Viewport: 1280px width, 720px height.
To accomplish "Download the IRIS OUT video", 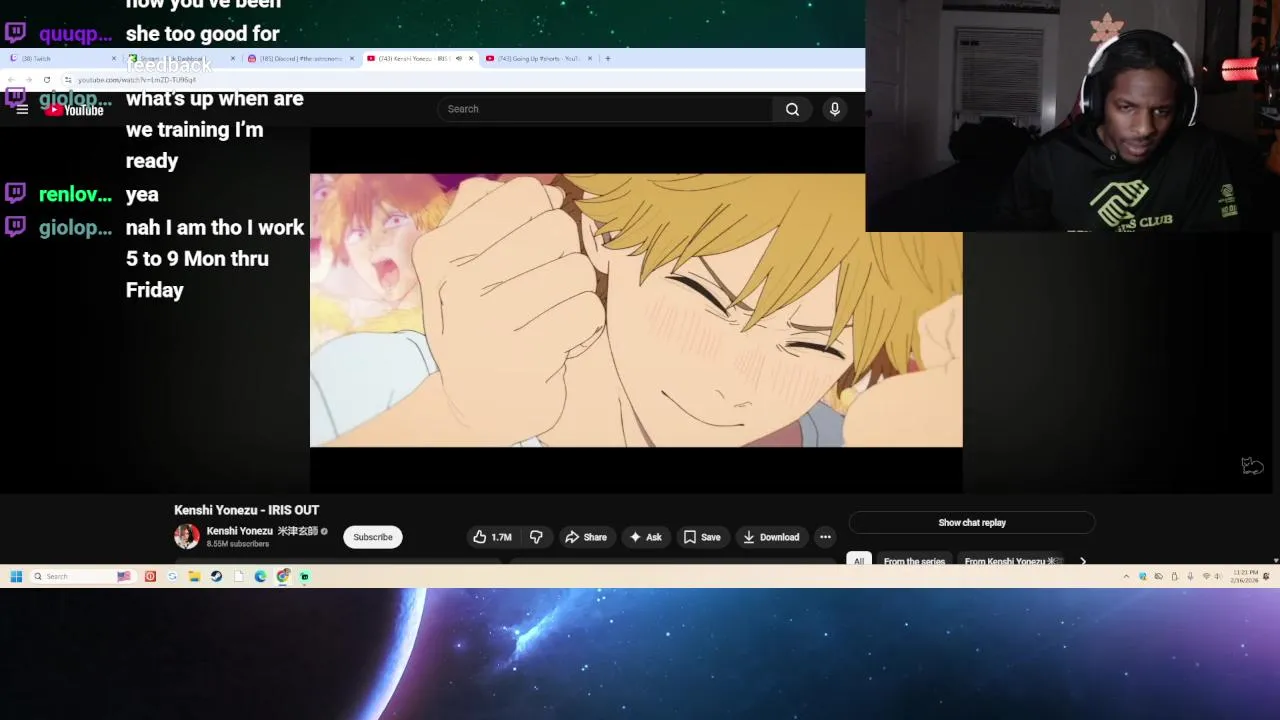I will point(771,537).
